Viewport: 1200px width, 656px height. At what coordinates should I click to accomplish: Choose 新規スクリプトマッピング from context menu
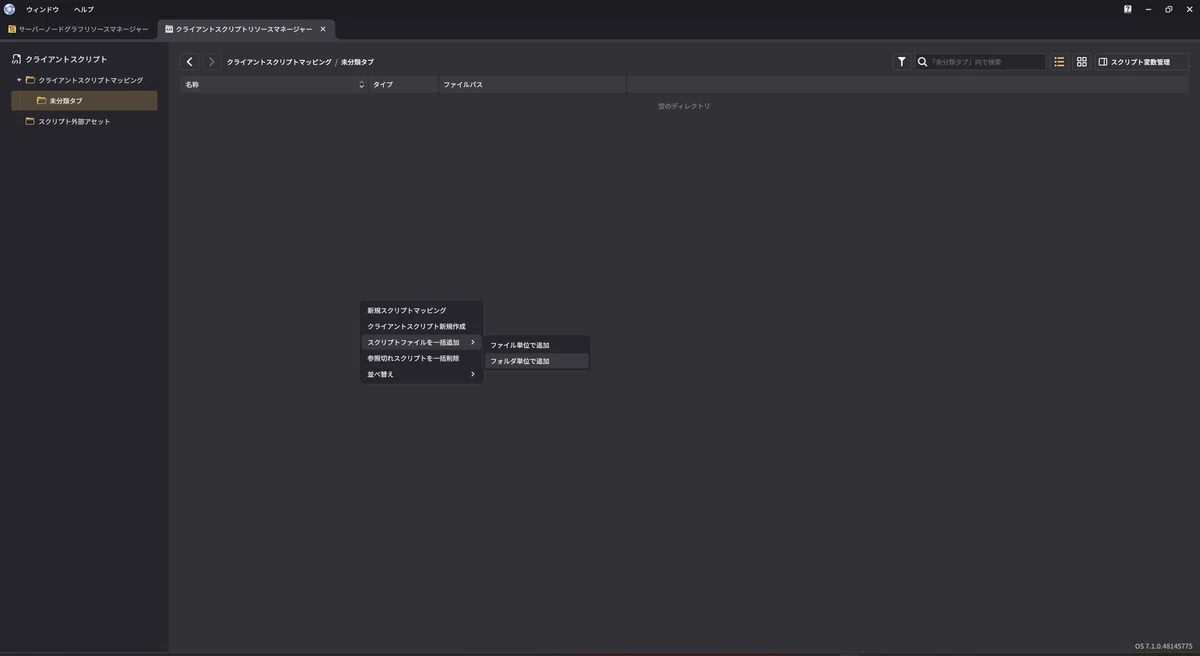[x=421, y=311]
